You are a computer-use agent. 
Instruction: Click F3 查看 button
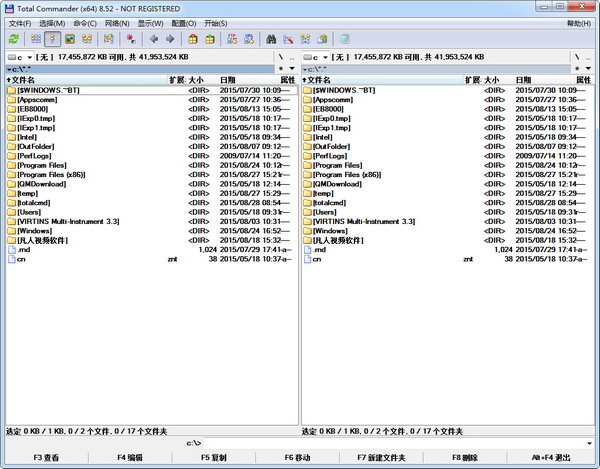click(x=46, y=458)
